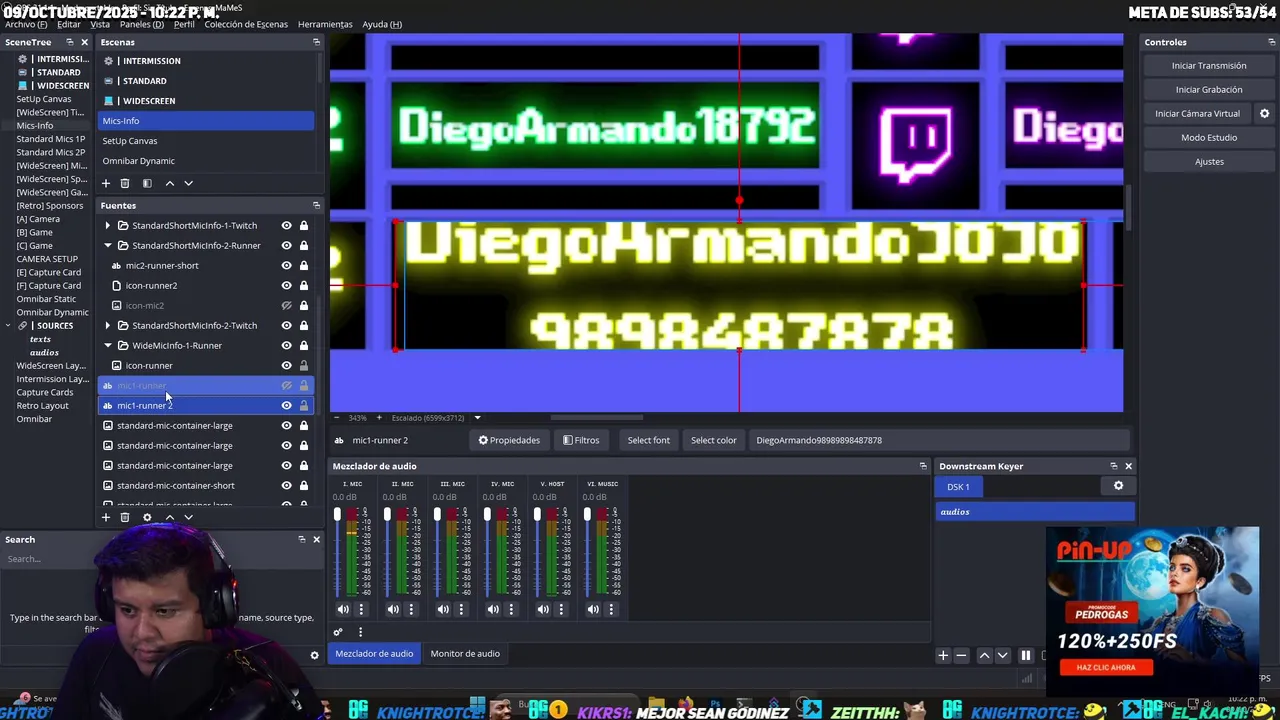
Task: Select DSK 1 tab in Downstream Keyer
Action: [958, 487]
